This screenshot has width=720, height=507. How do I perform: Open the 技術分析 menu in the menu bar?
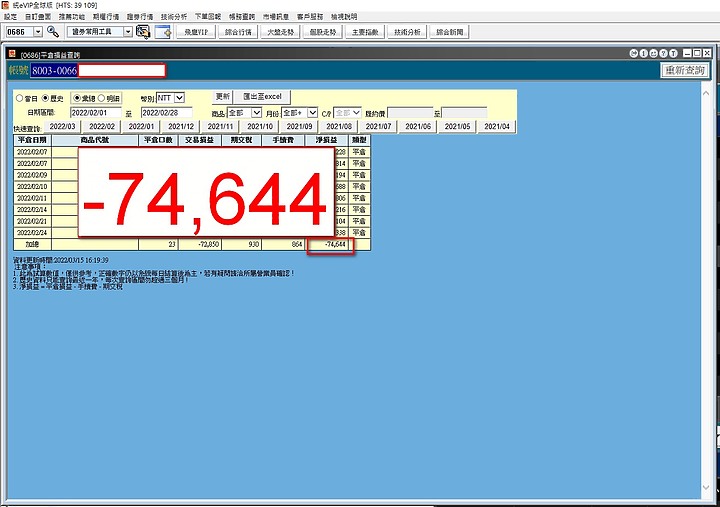pyautogui.click(x=174, y=17)
